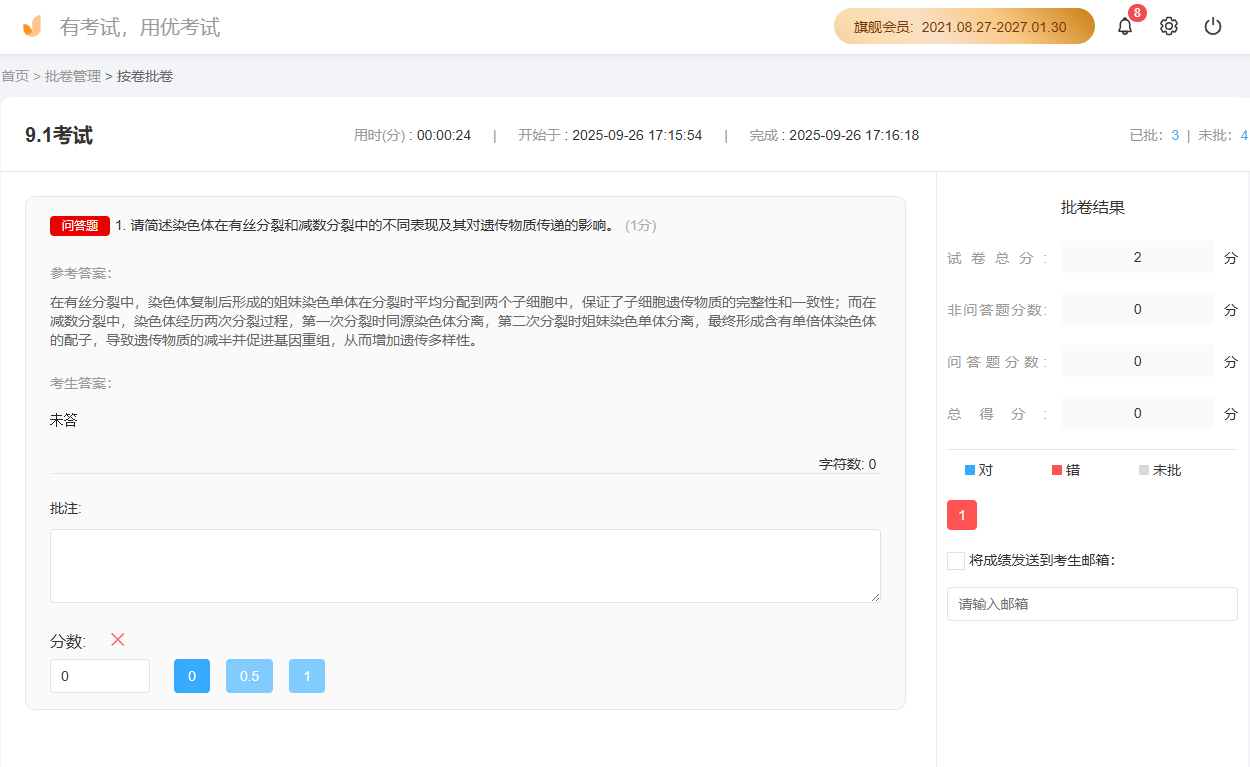The image size is (1250, 767).
Task: Click the 旗舰会员 membership badge
Action: (963, 25)
